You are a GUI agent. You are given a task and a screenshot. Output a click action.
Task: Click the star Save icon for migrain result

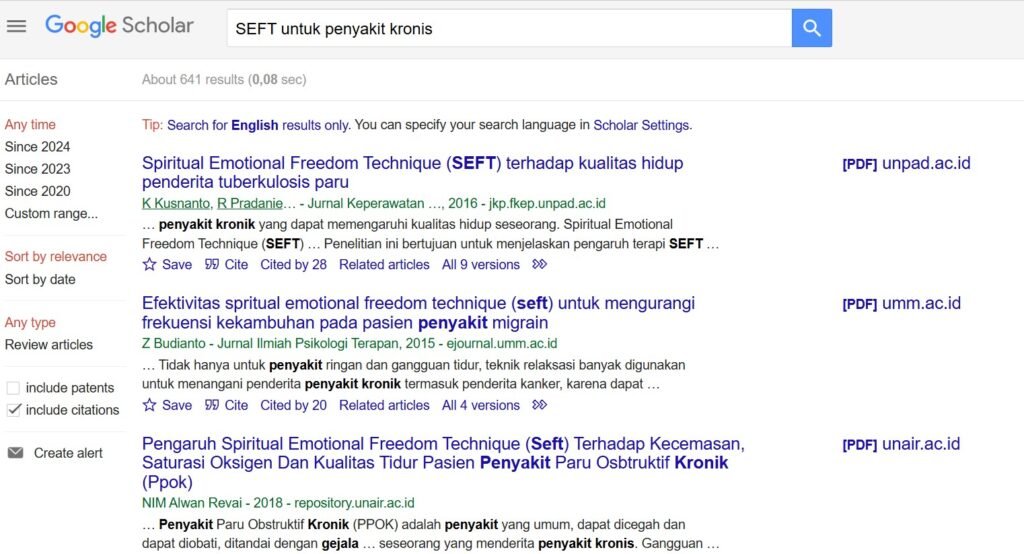tap(150, 405)
